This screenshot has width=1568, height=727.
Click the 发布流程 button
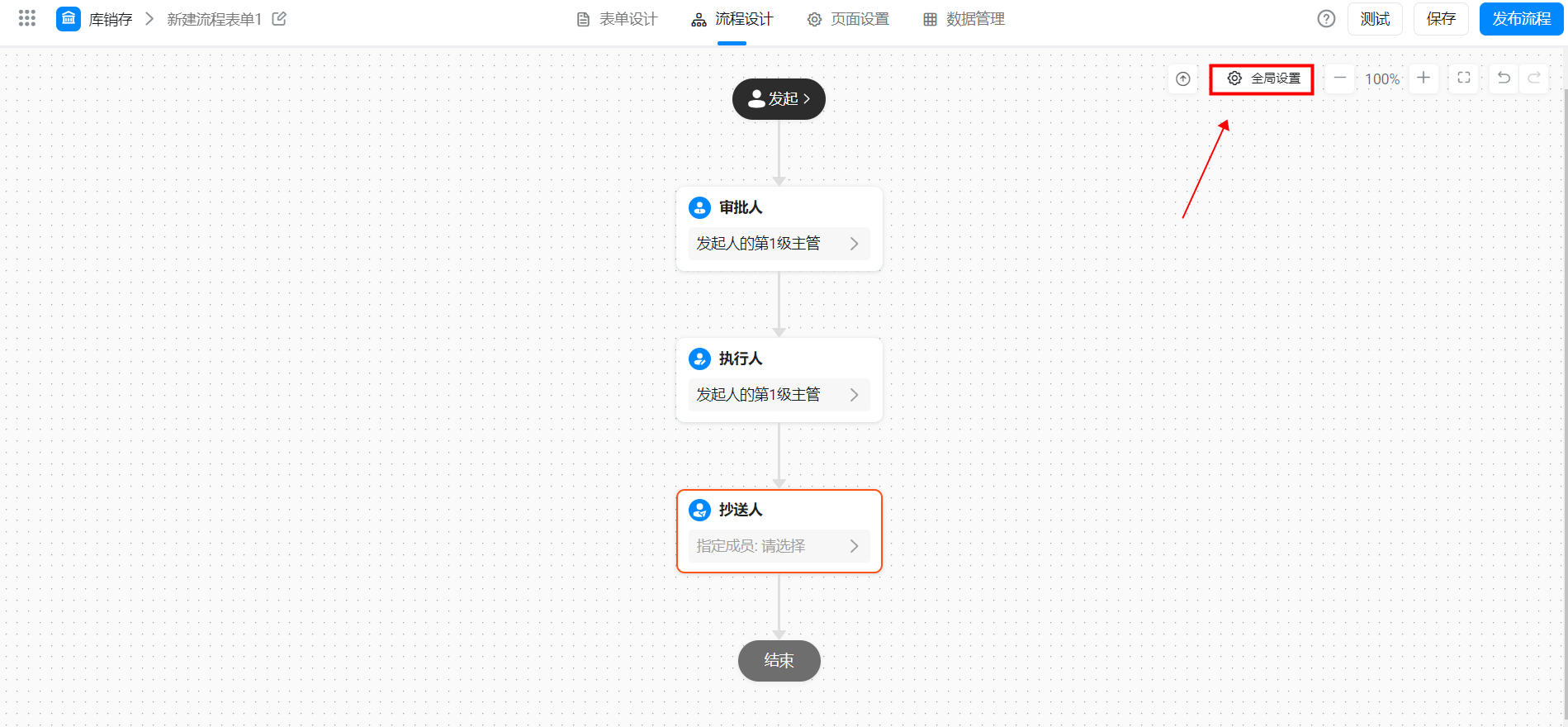(1521, 19)
